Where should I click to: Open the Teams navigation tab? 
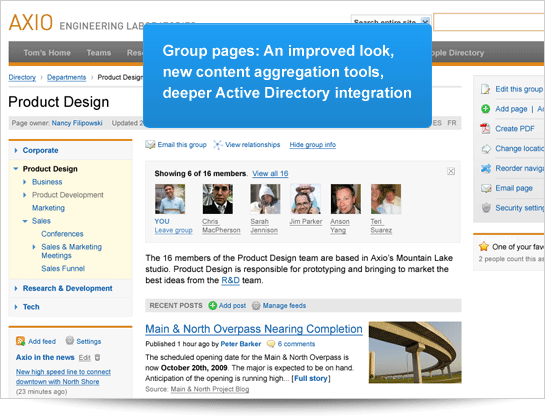(x=99, y=53)
